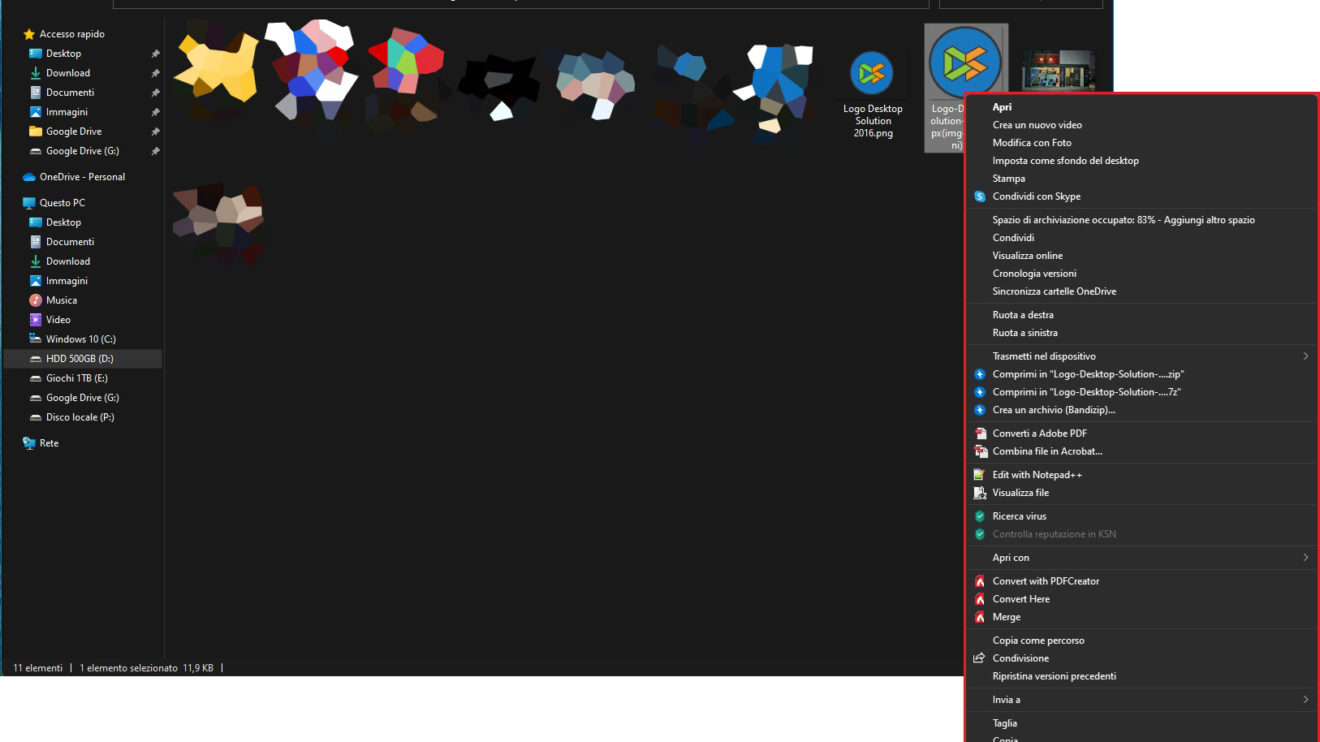Click the green shield icon for Ricerca virus

click(x=980, y=517)
